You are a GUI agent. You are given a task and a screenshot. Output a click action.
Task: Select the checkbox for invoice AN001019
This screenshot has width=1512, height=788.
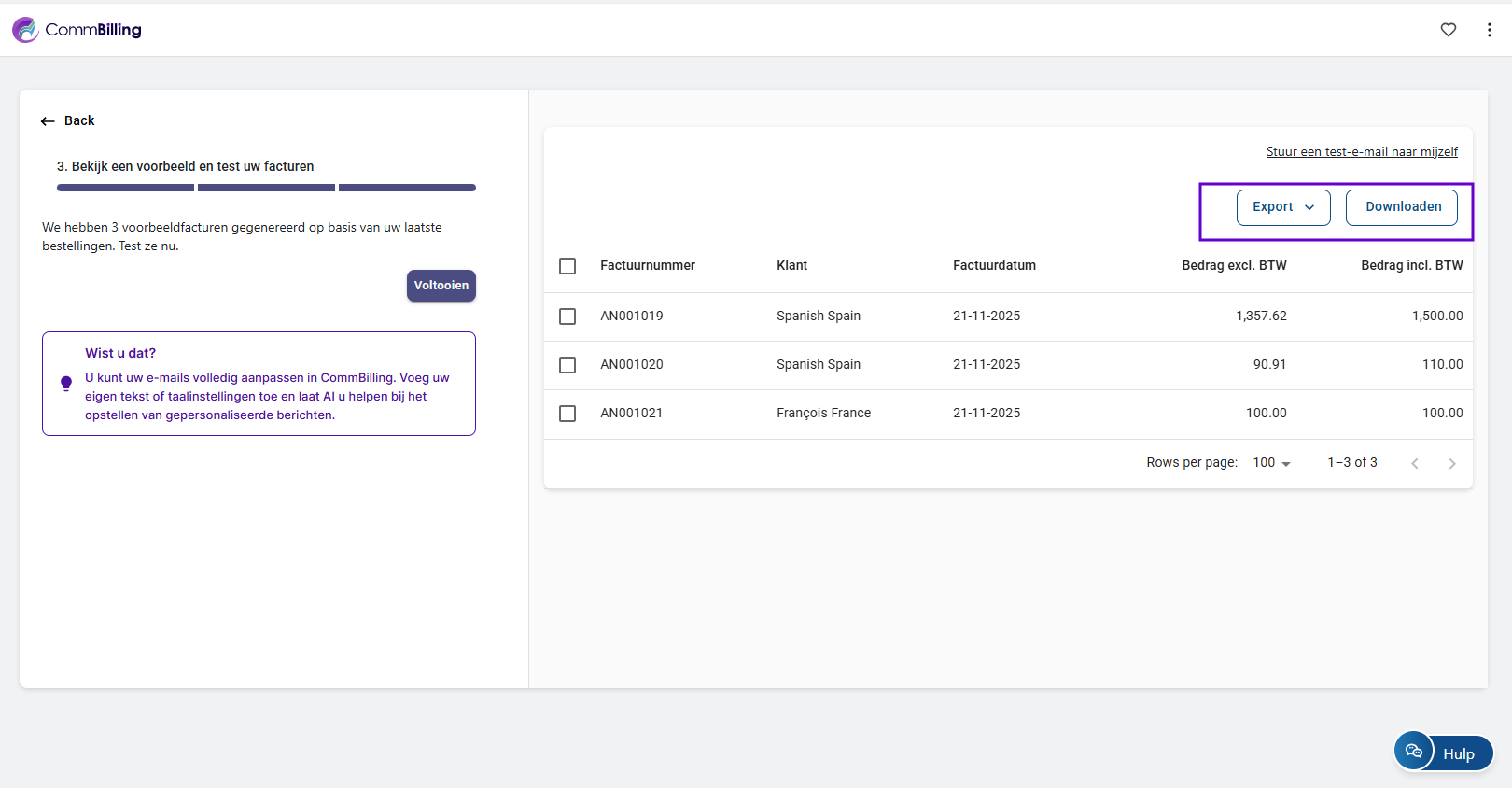point(567,317)
